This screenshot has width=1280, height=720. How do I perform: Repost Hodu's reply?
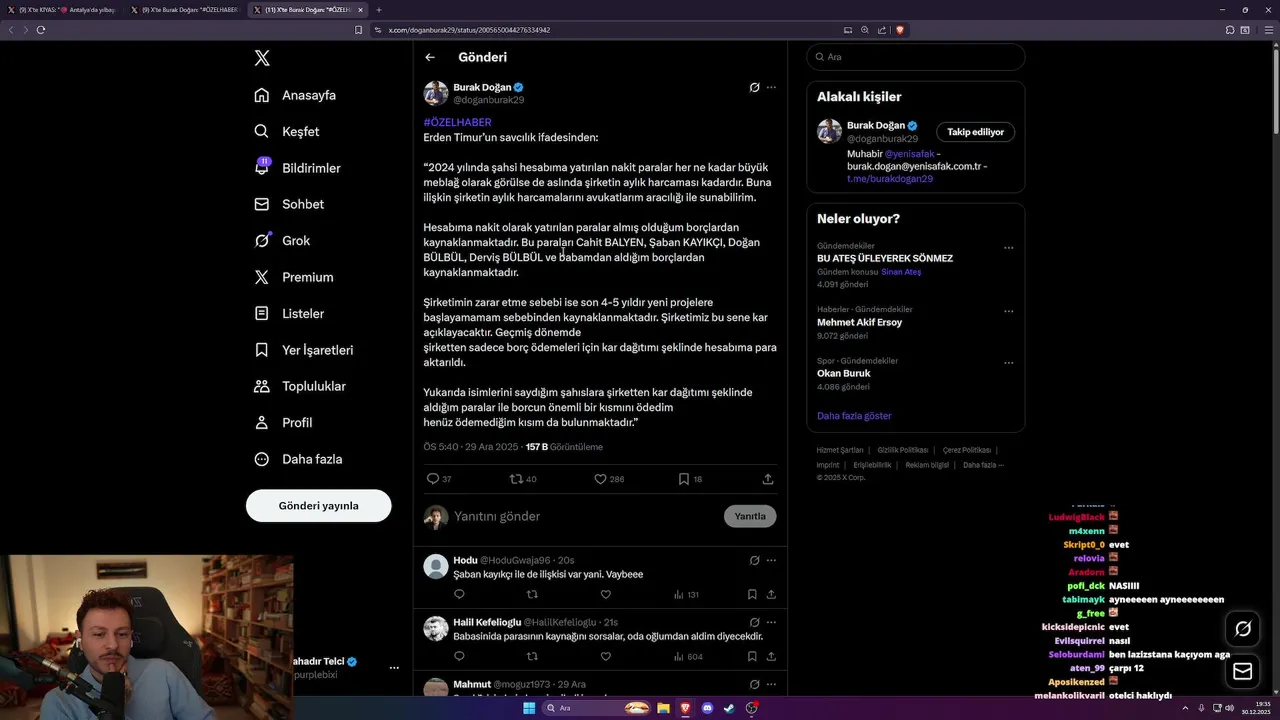[x=532, y=594]
